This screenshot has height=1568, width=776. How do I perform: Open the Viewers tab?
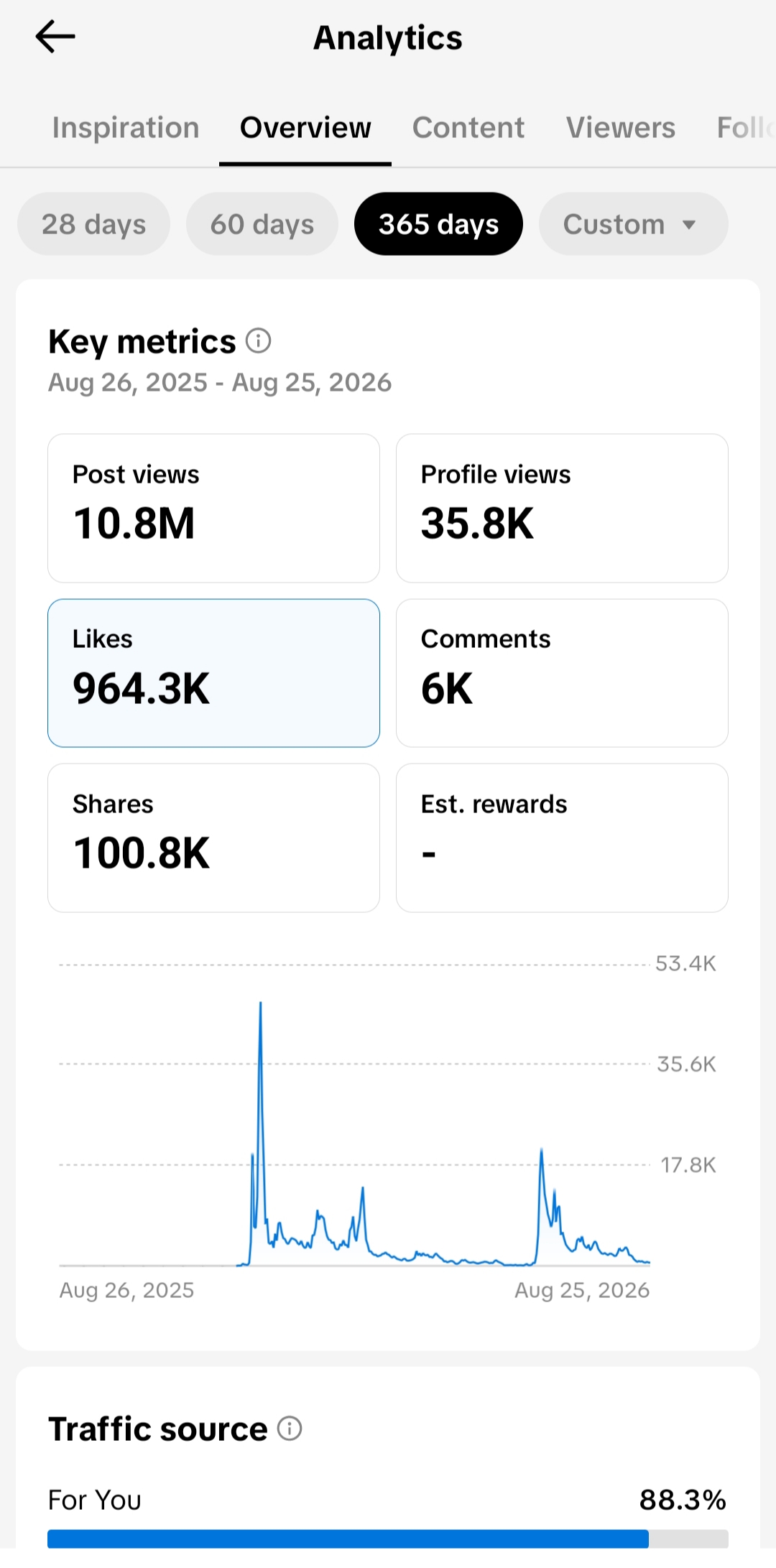pos(621,128)
